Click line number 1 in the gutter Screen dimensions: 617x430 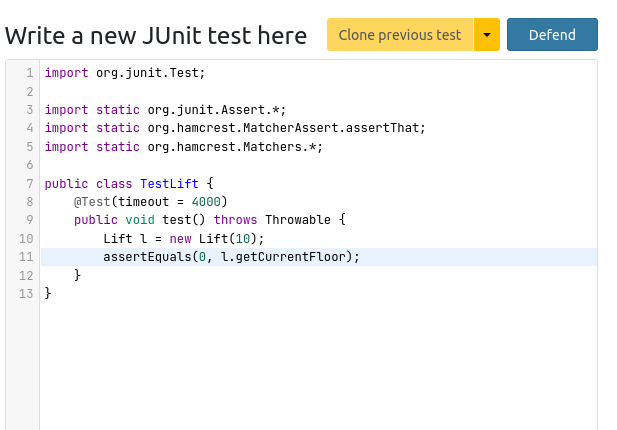point(29,73)
